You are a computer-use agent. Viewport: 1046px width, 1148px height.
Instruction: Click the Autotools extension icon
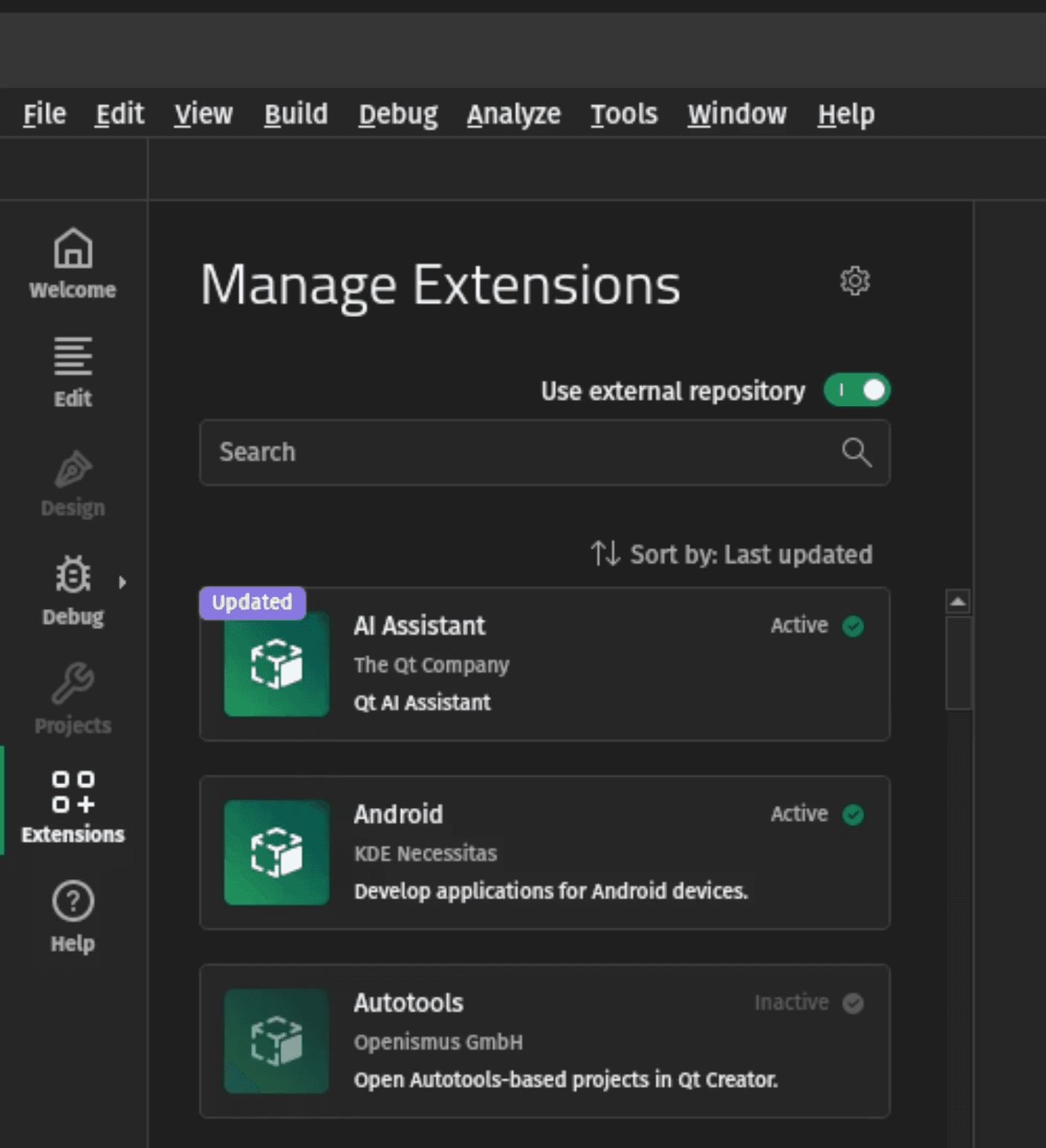(276, 1041)
